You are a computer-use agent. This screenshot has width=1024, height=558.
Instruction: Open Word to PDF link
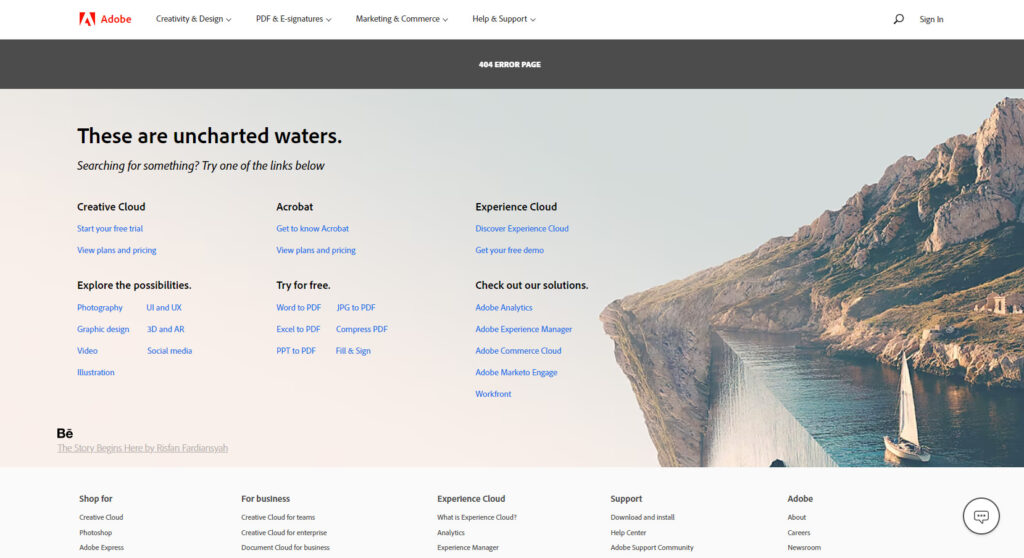pyautogui.click(x=298, y=308)
